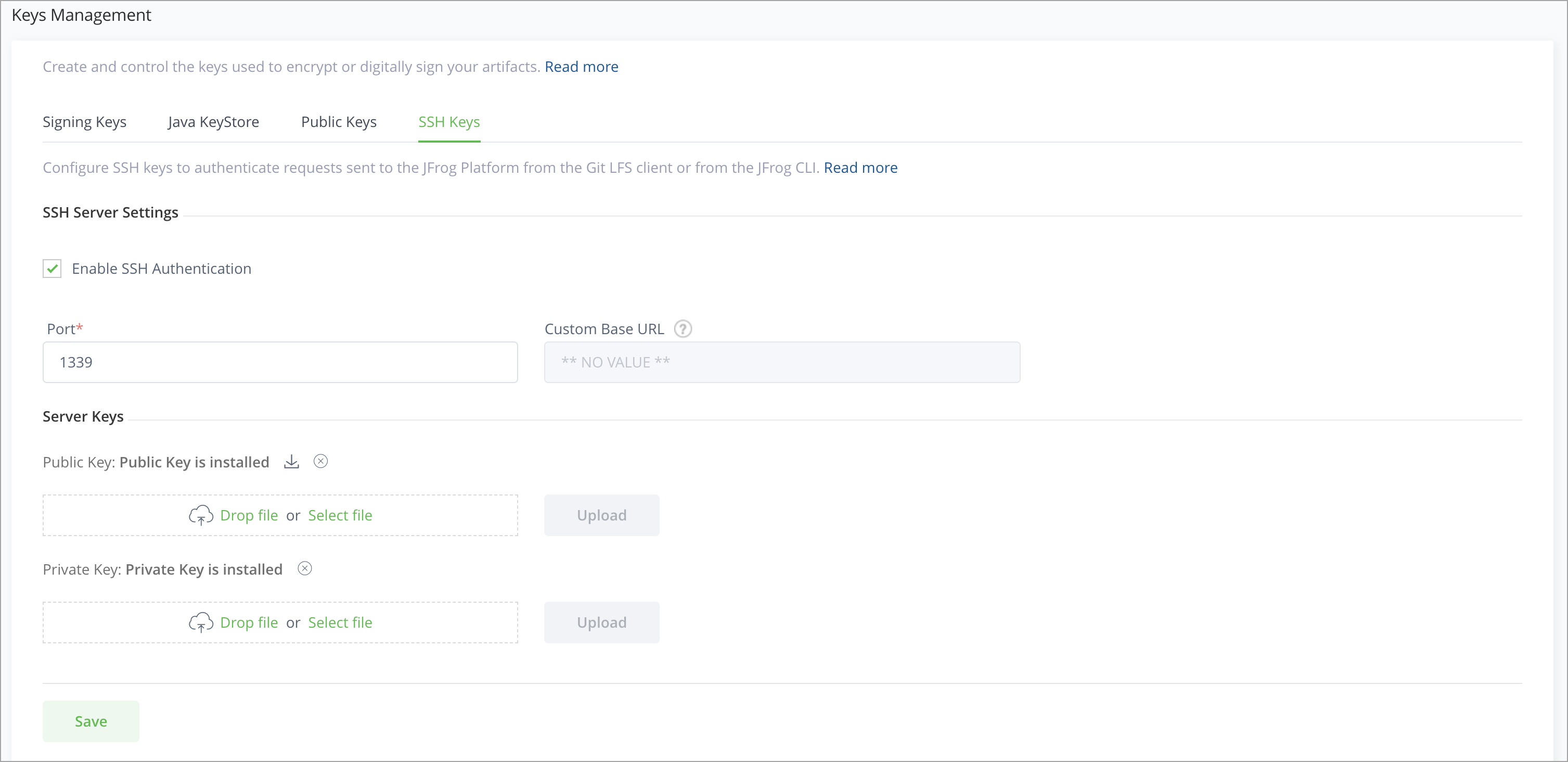This screenshot has width=1568, height=762.
Task: Click Select file for public key
Action: tap(340, 515)
